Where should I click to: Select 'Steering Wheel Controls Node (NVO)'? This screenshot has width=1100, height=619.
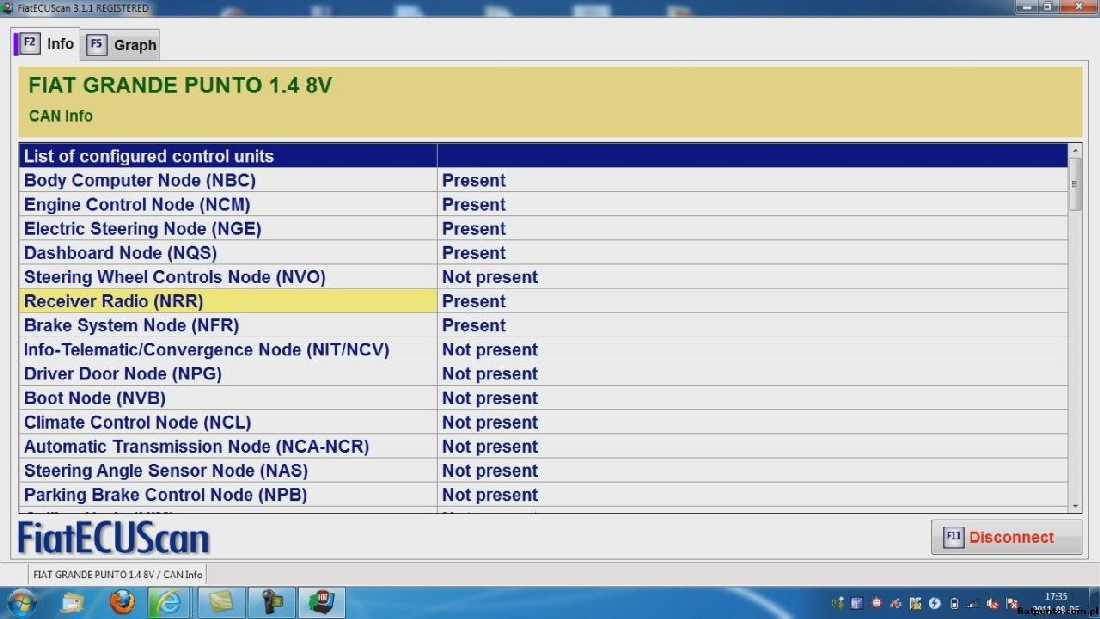(x=227, y=277)
